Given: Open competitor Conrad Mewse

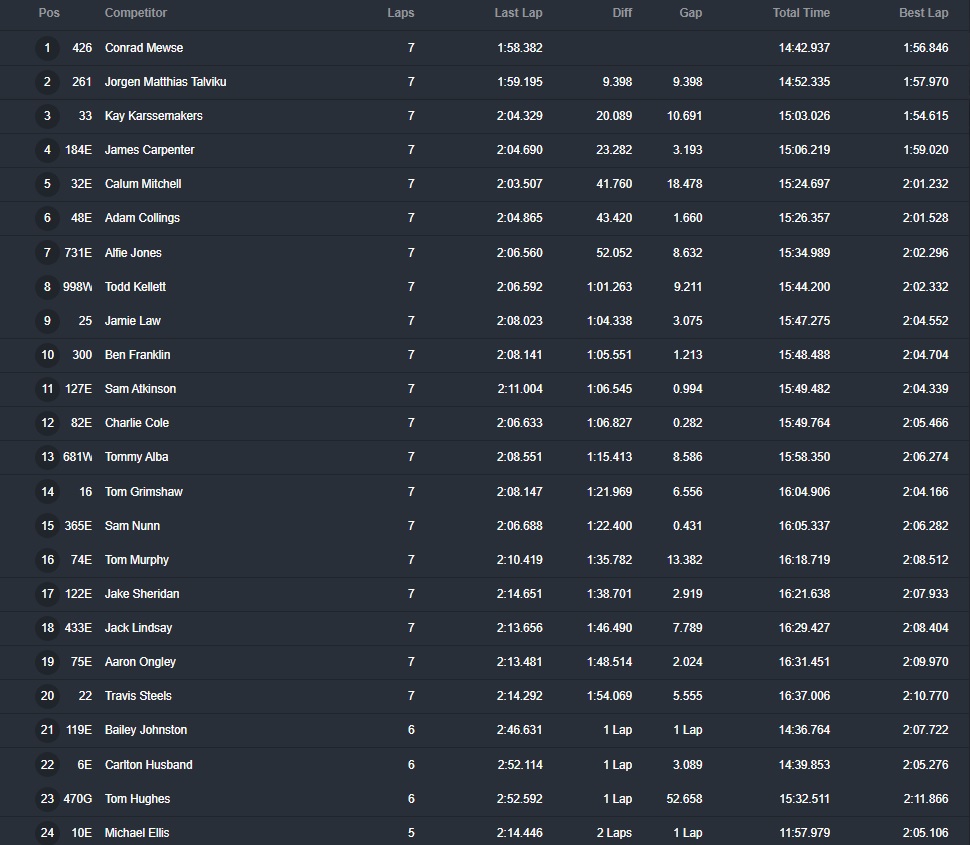Looking at the screenshot, I should coord(144,48).
